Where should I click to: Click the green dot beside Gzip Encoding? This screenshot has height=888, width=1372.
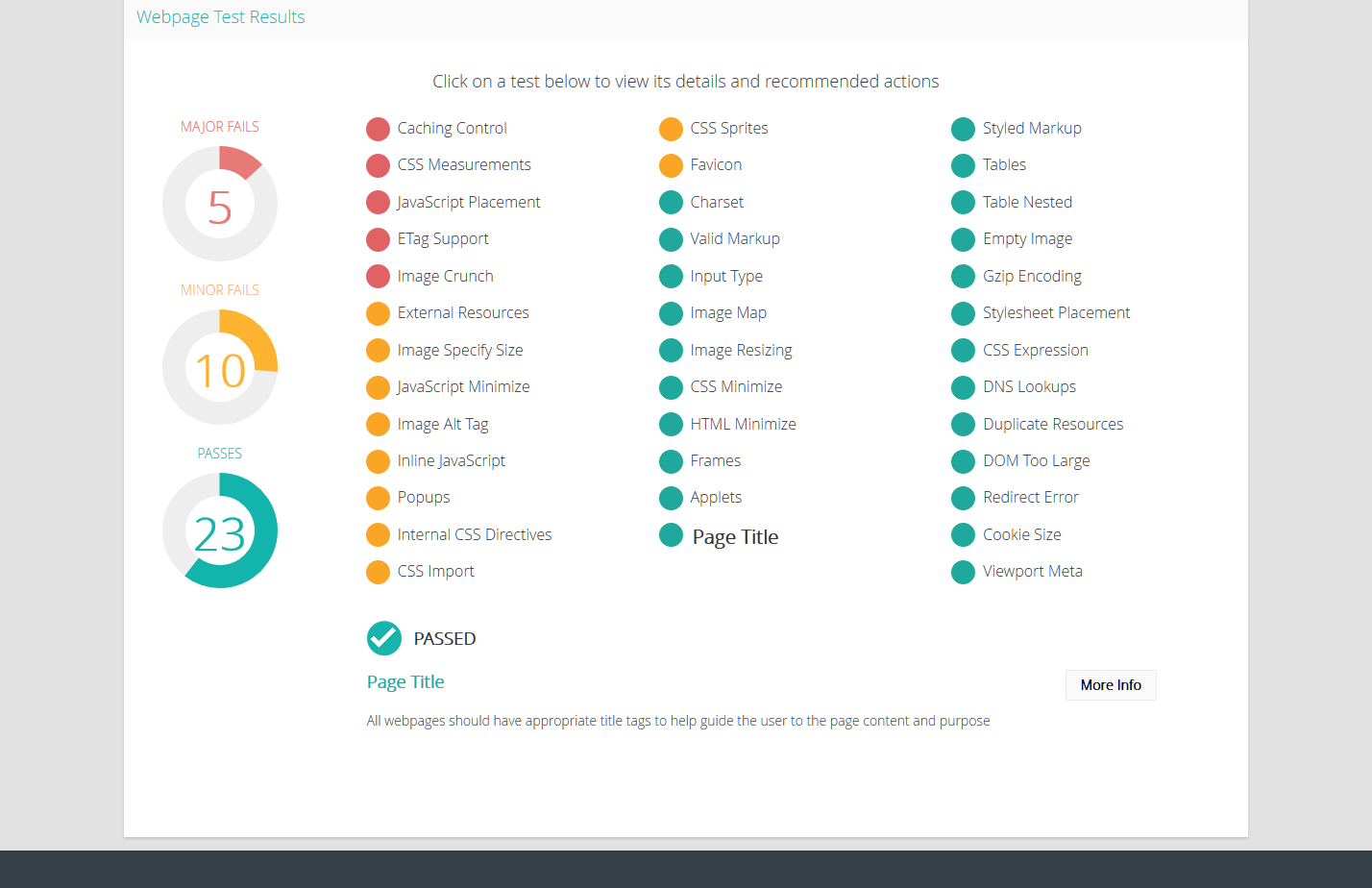[x=964, y=277]
